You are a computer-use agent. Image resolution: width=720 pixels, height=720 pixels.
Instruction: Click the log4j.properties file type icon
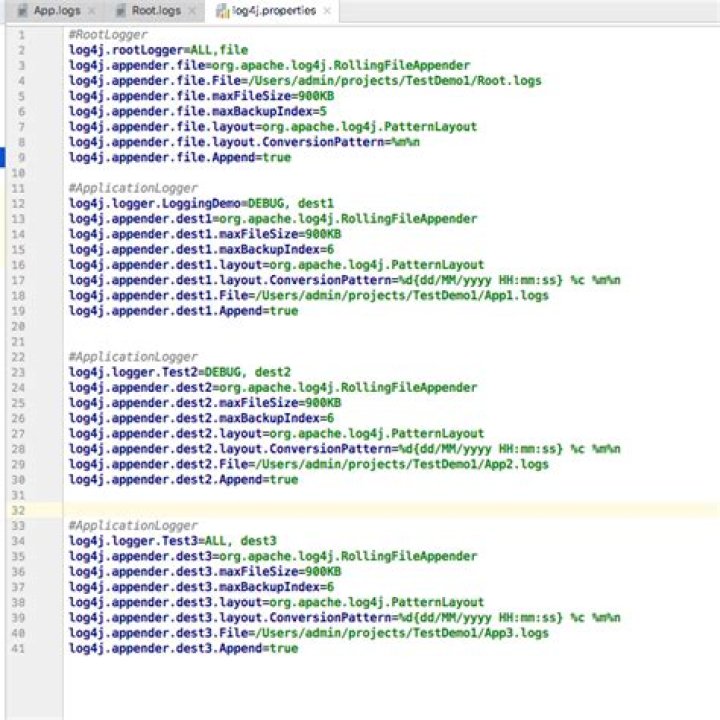coord(222,11)
